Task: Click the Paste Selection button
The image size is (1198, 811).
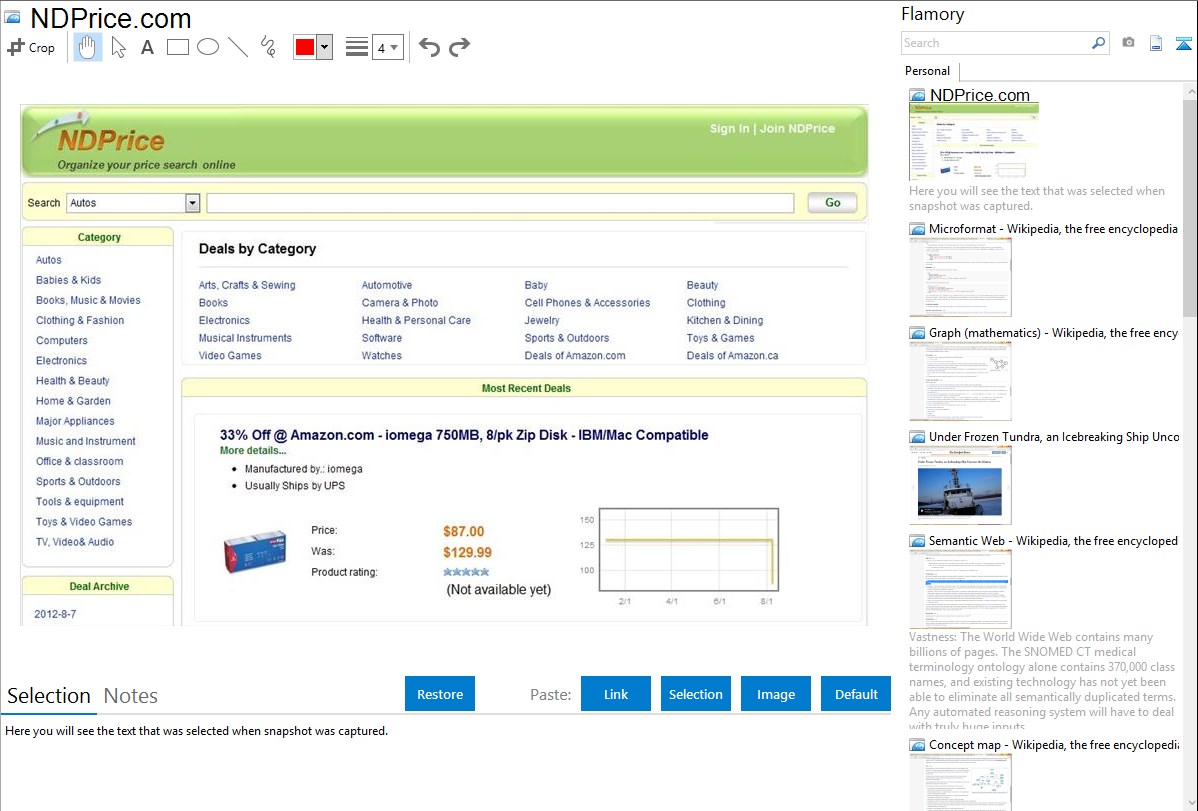Action: (x=695, y=694)
